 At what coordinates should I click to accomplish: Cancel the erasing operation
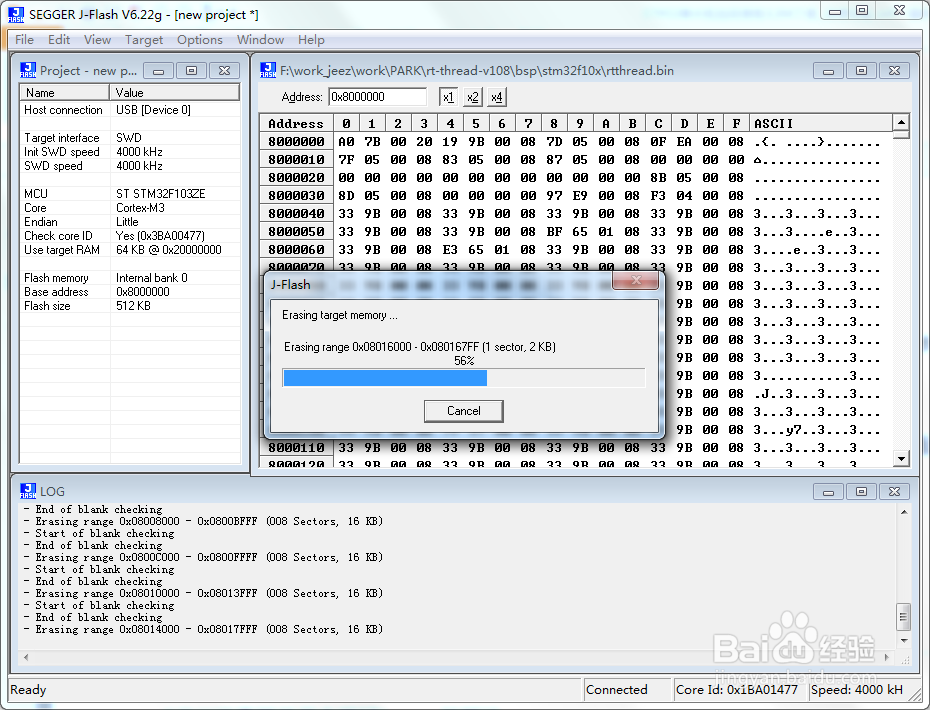pos(464,411)
